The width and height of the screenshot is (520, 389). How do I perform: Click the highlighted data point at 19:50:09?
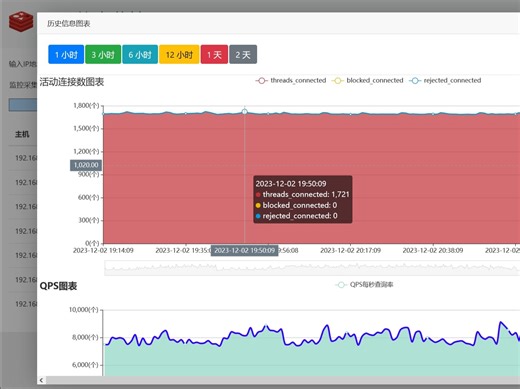point(244,112)
